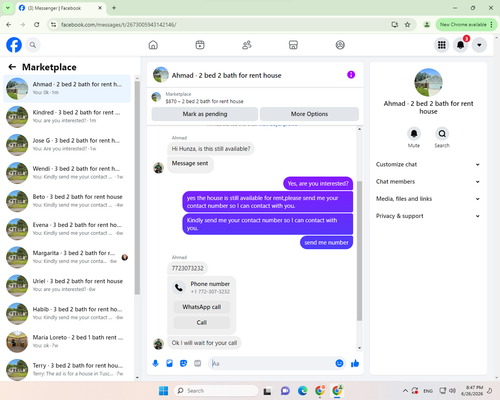Open the Facebook menu grid icon
500x400 pixels.
442,45
